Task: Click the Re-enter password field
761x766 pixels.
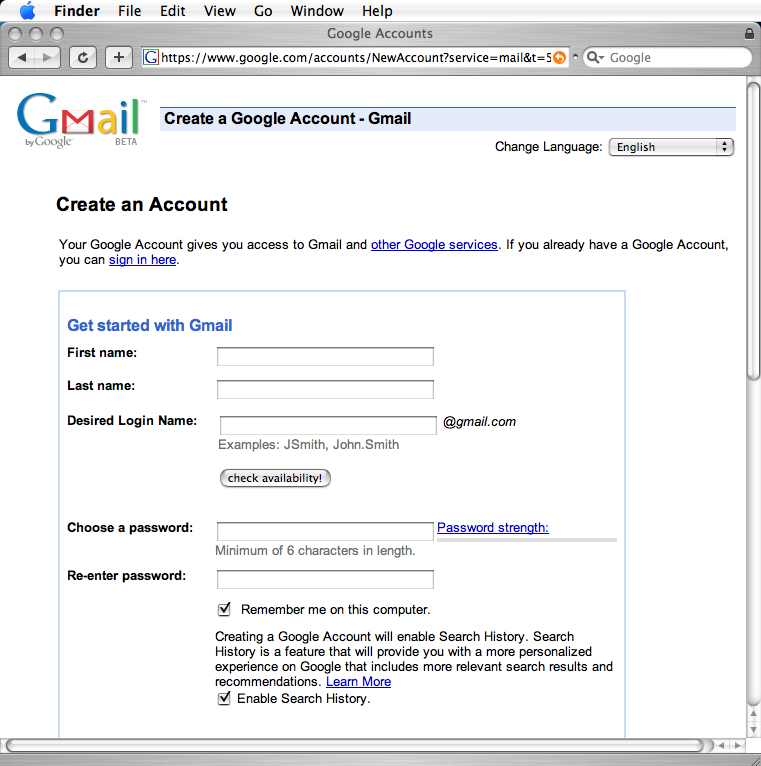Action: coord(325,579)
